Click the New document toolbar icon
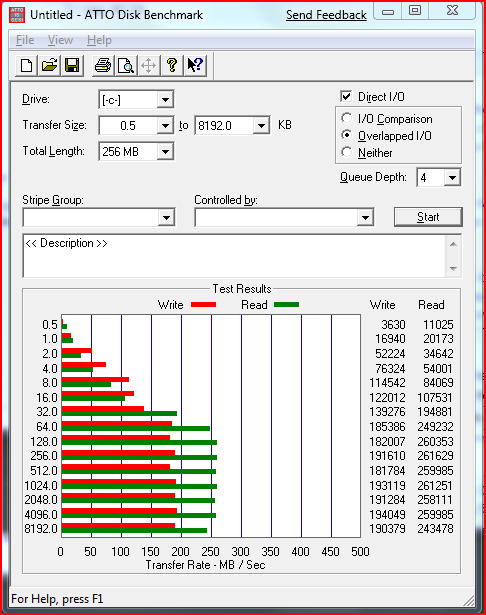Image resolution: width=486 pixels, height=615 pixels. (26, 65)
